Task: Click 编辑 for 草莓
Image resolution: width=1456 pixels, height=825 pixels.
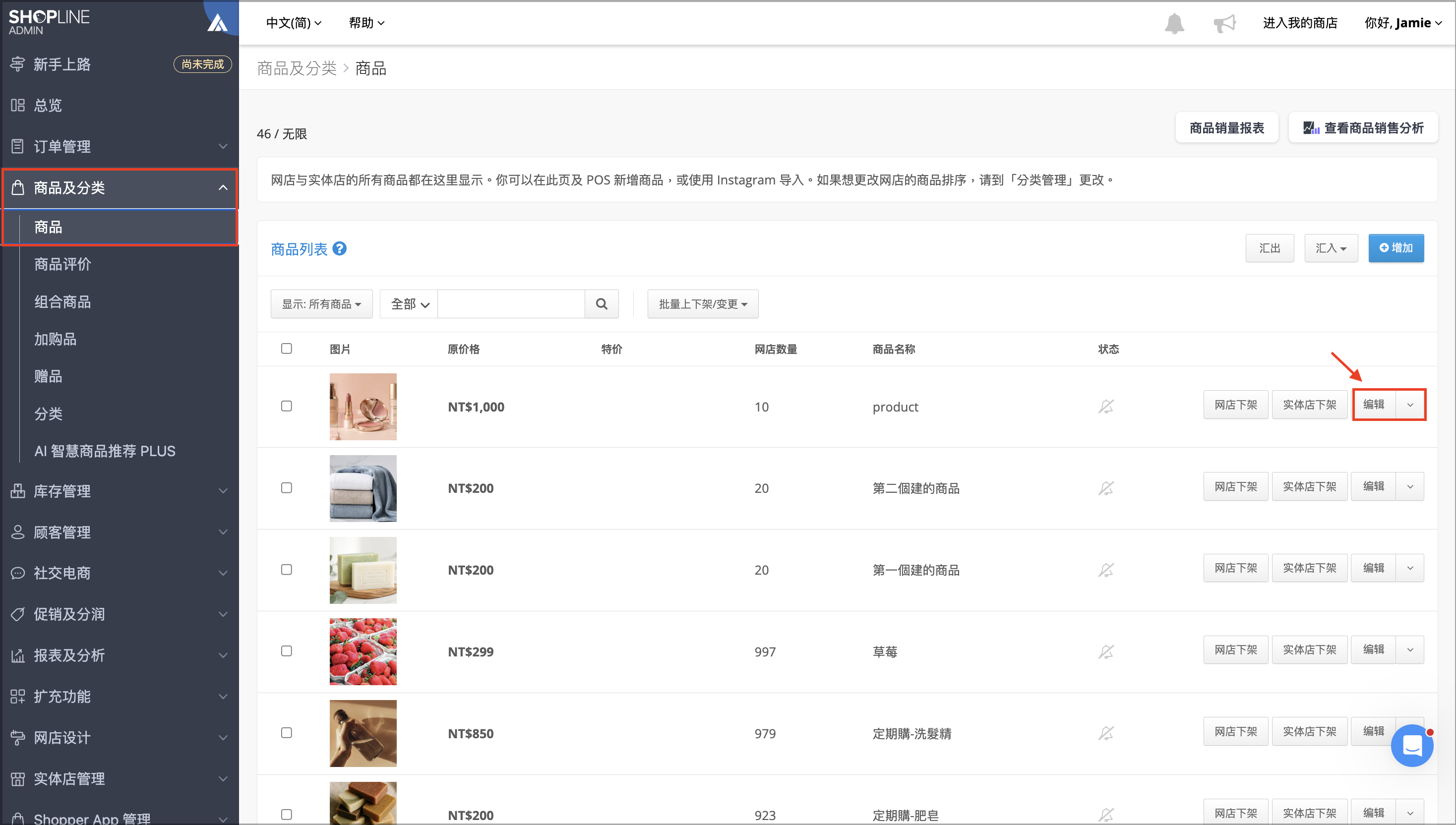Action: 1374,649
